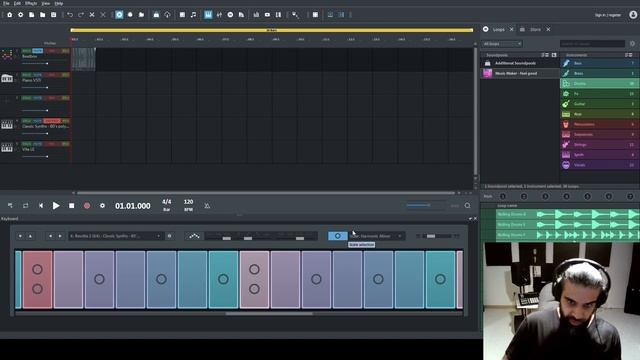Viewport: 640px width, 360px height.
Task: Switch to the Store tab
Action: click(535, 29)
